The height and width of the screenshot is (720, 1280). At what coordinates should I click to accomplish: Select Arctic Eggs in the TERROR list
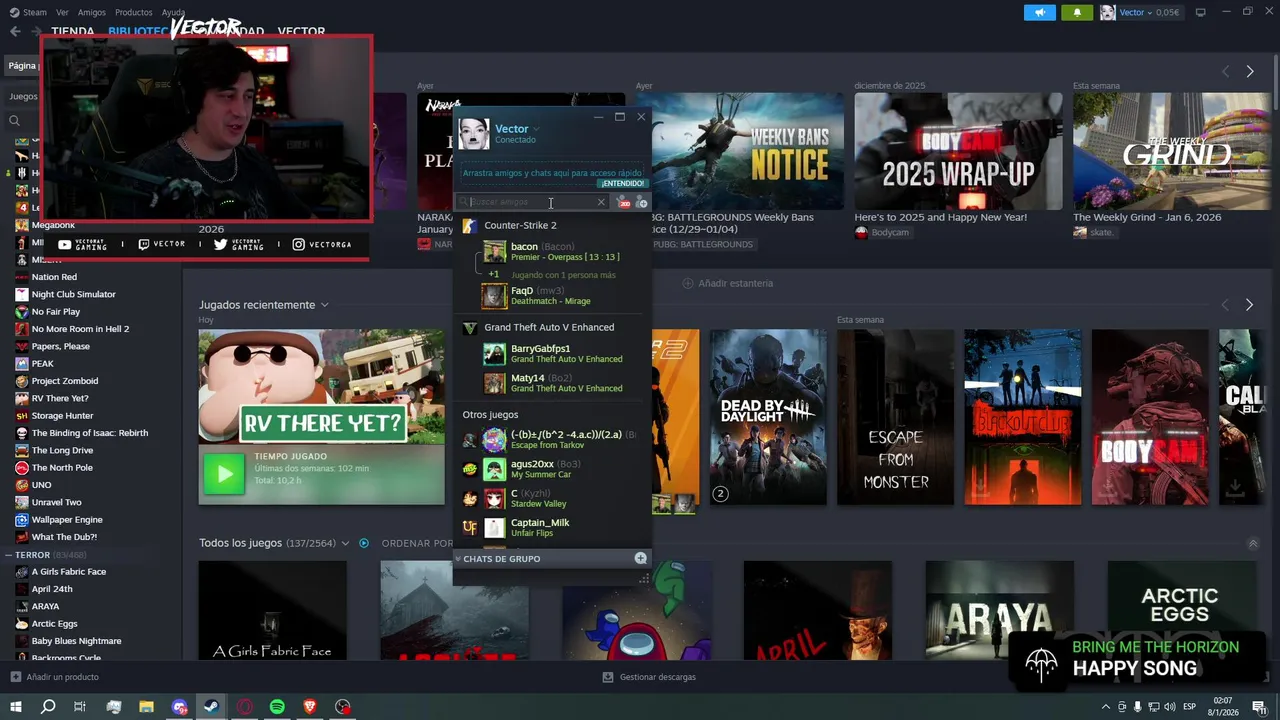click(54, 624)
